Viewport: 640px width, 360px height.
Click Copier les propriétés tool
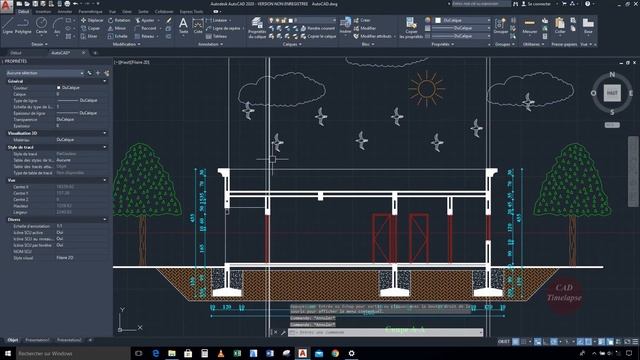[x=411, y=28]
